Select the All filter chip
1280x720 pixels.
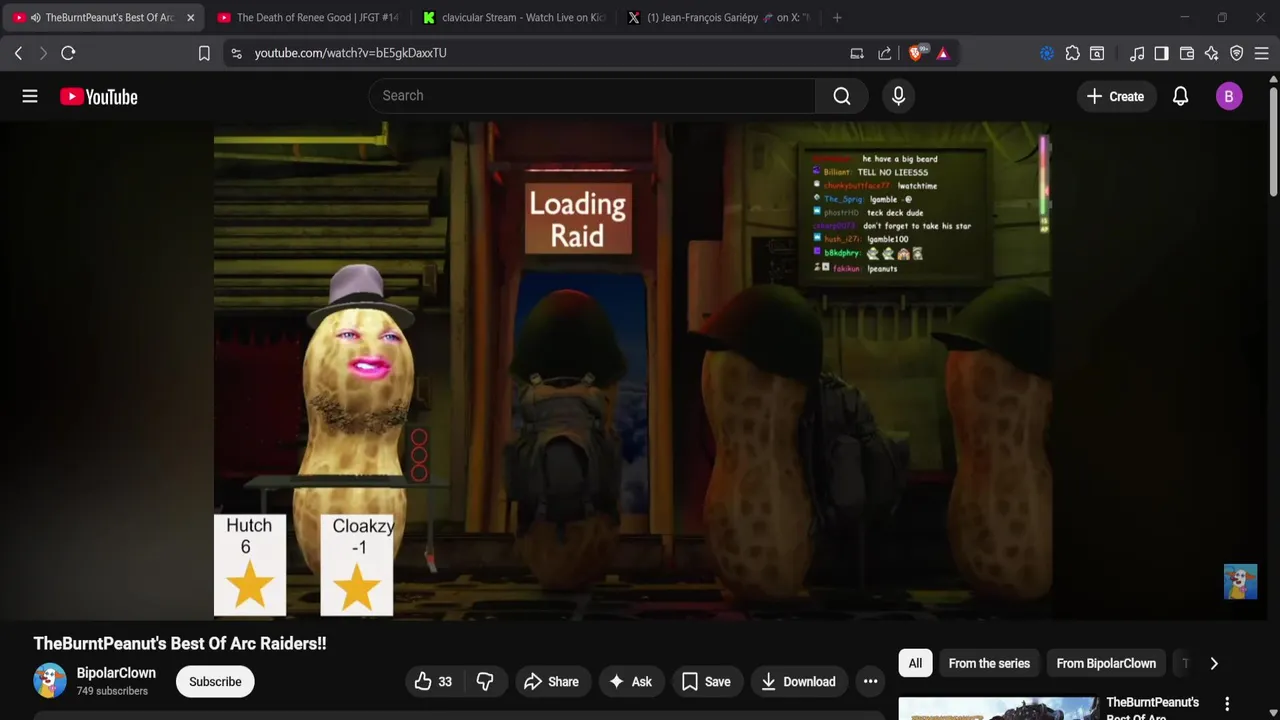point(915,664)
